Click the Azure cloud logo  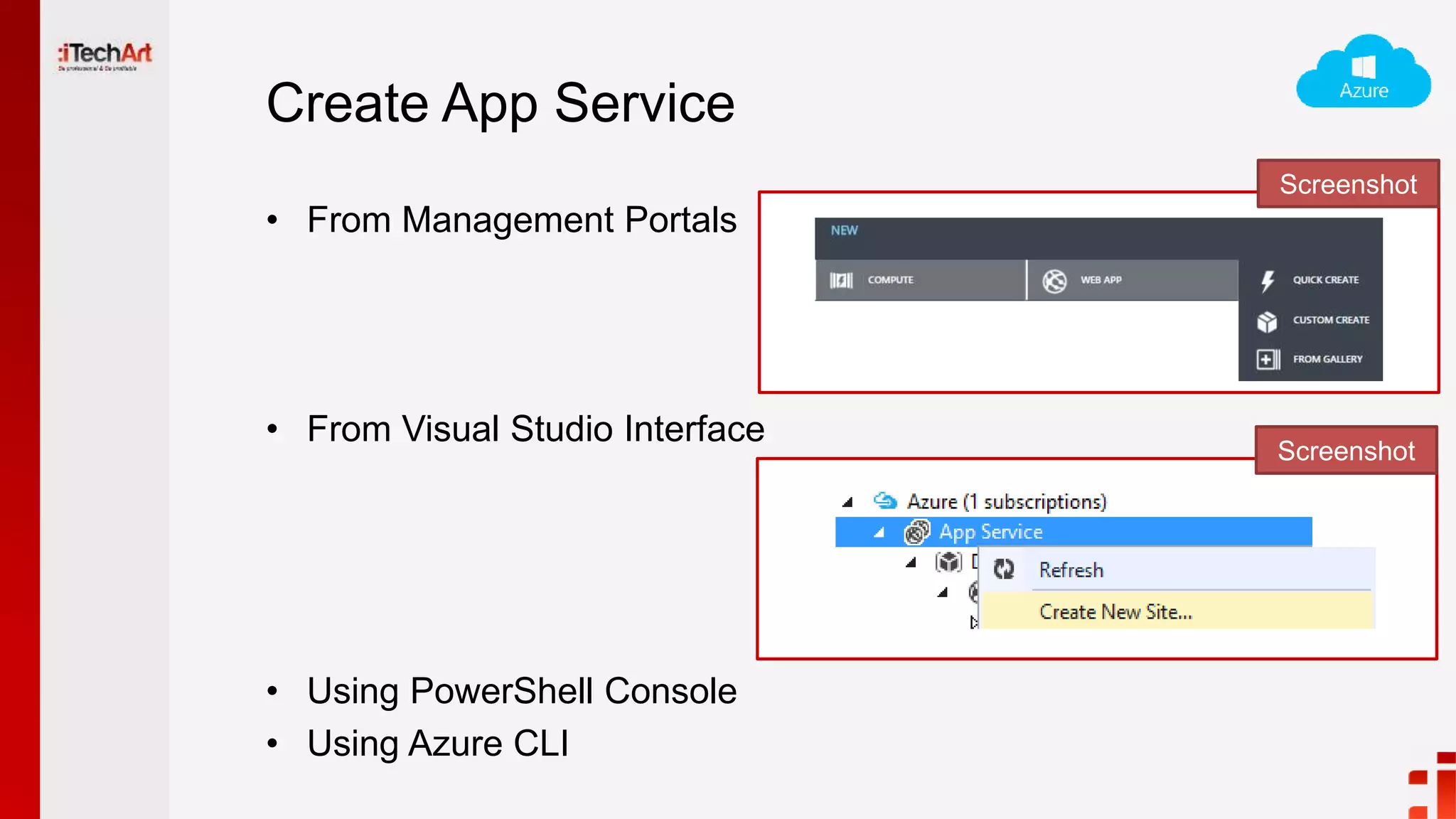click(1363, 71)
